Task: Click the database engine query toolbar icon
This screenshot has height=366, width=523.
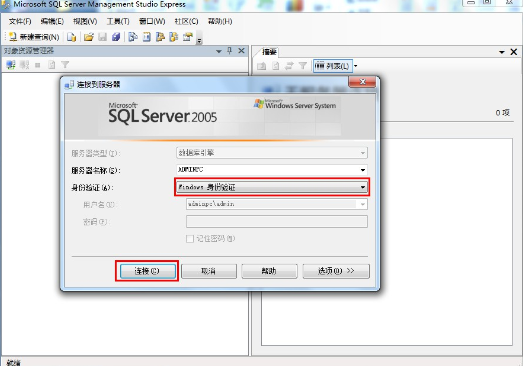Action: (x=133, y=37)
